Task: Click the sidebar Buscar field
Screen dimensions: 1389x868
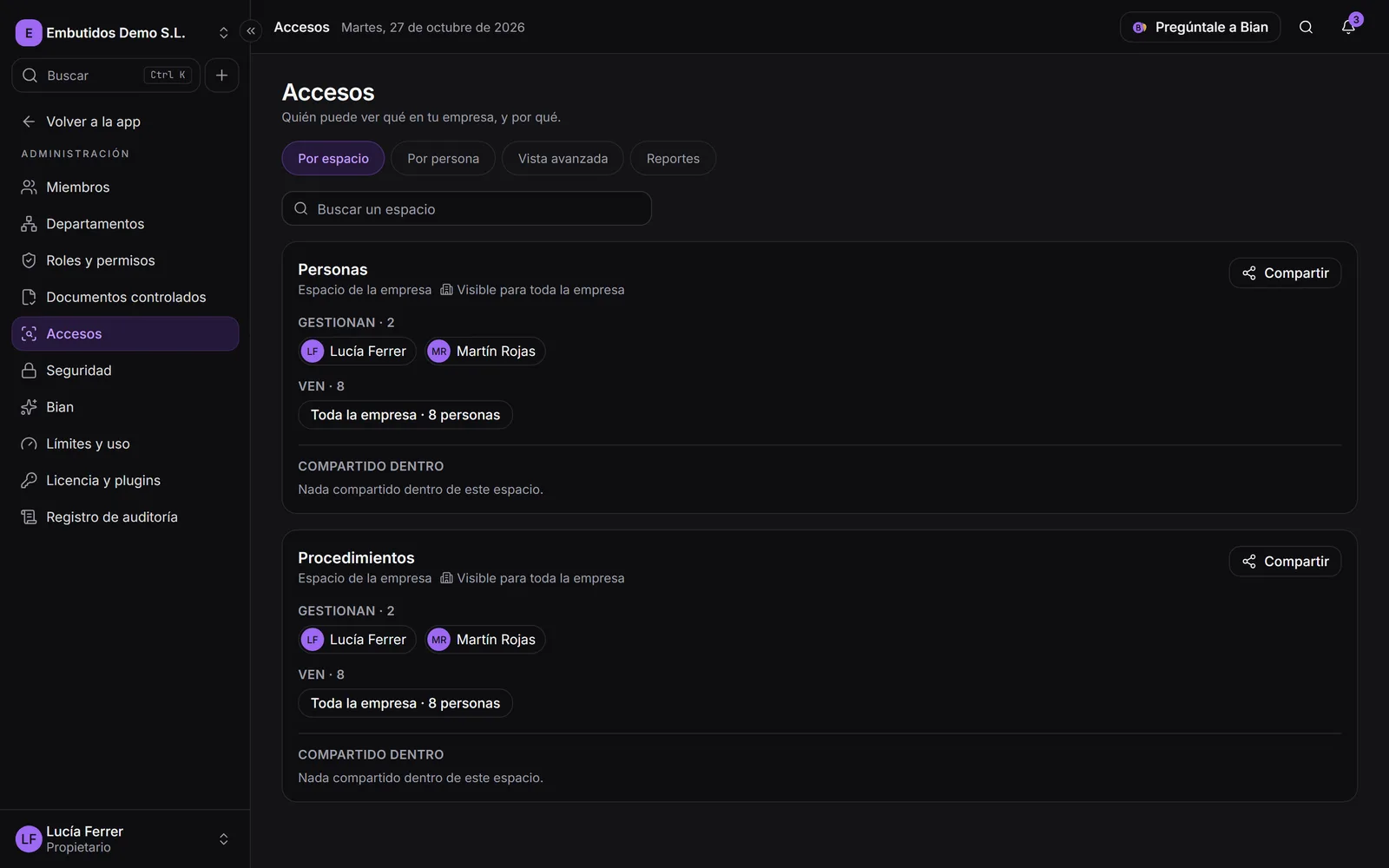Action: click(x=106, y=76)
